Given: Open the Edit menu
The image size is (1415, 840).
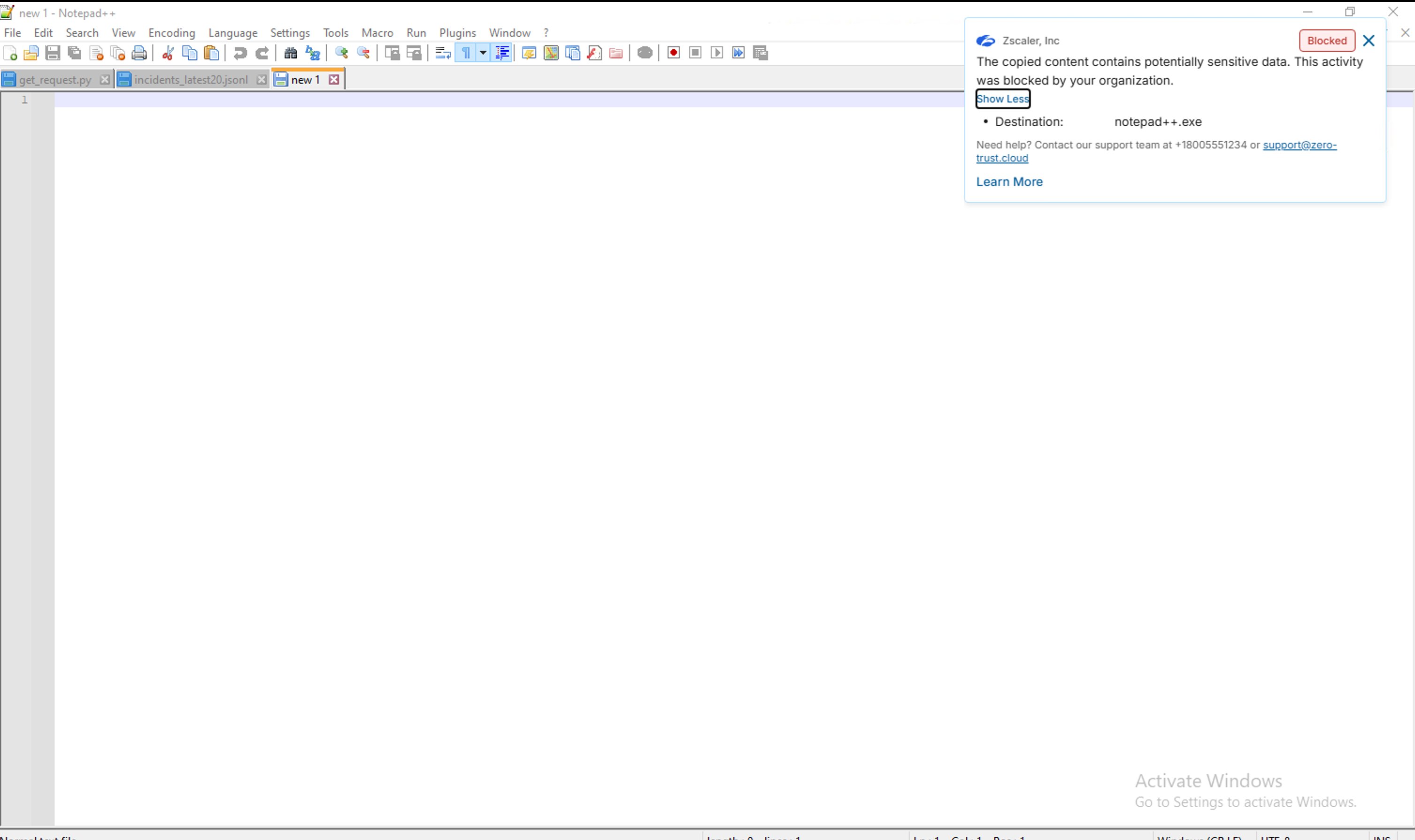Looking at the screenshot, I should pyautogui.click(x=43, y=33).
